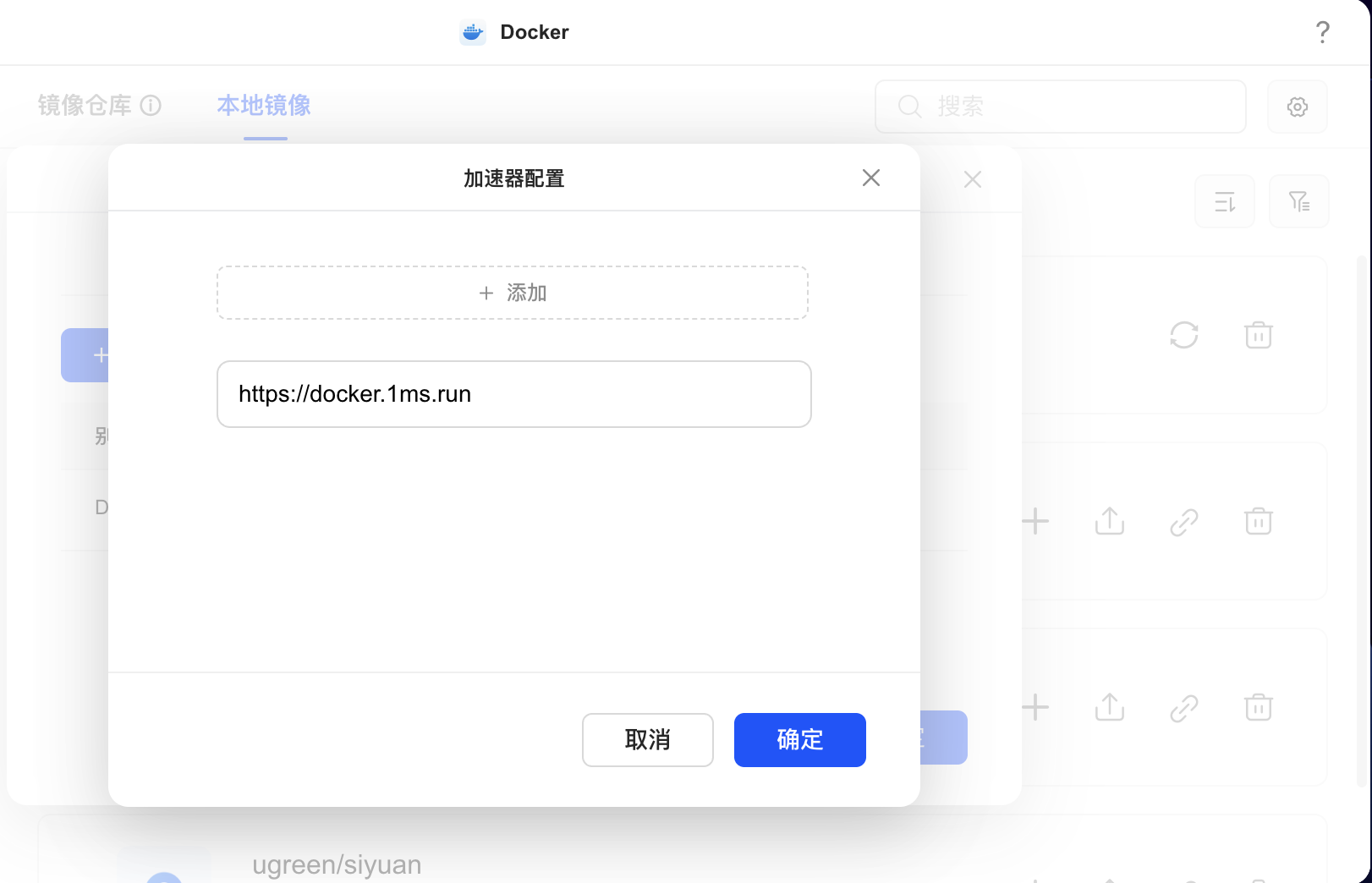Click the refresh icon on the top image card

click(1184, 335)
